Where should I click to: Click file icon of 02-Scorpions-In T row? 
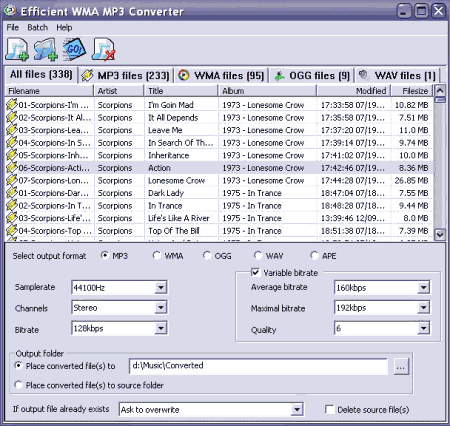click(12, 205)
